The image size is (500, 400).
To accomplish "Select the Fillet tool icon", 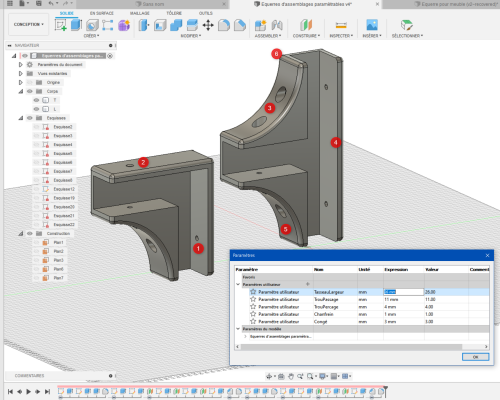I will coord(224,25).
